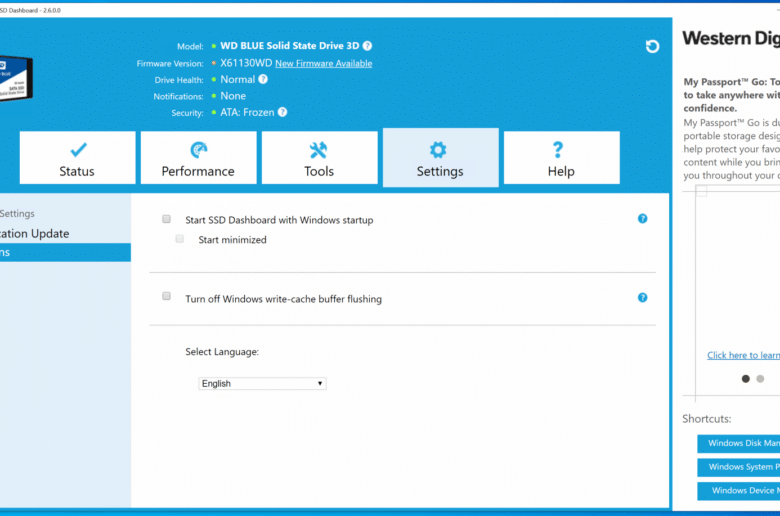Select the highlighted Options sidebar item
780x516 pixels.
[65, 252]
